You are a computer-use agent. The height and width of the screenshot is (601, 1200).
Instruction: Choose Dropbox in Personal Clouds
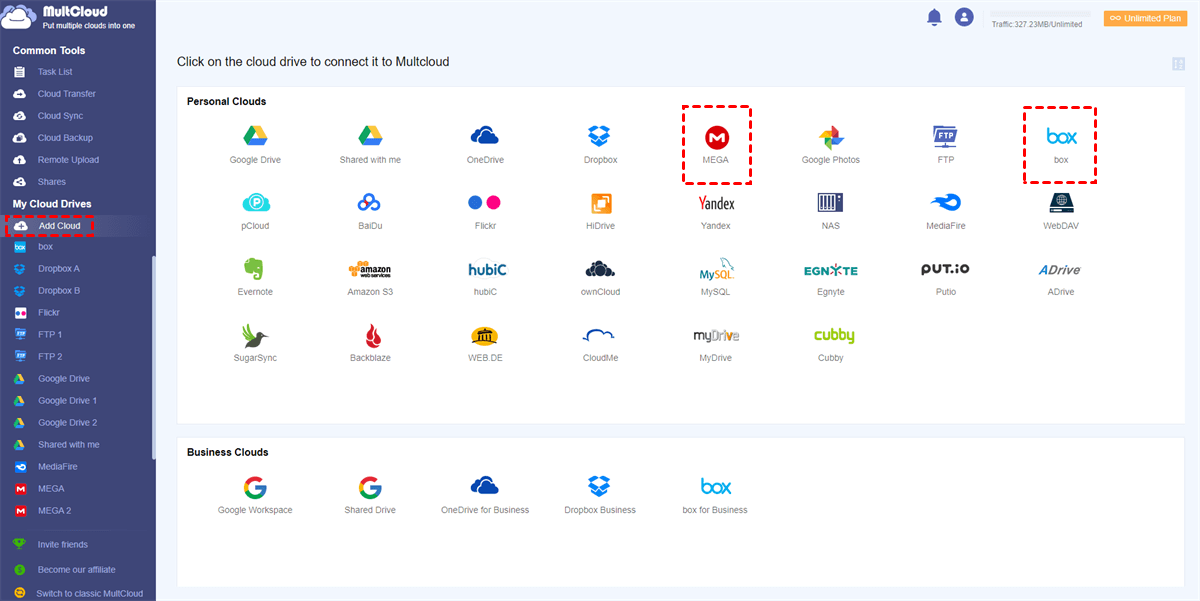pyautogui.click(x=600, y=145)
